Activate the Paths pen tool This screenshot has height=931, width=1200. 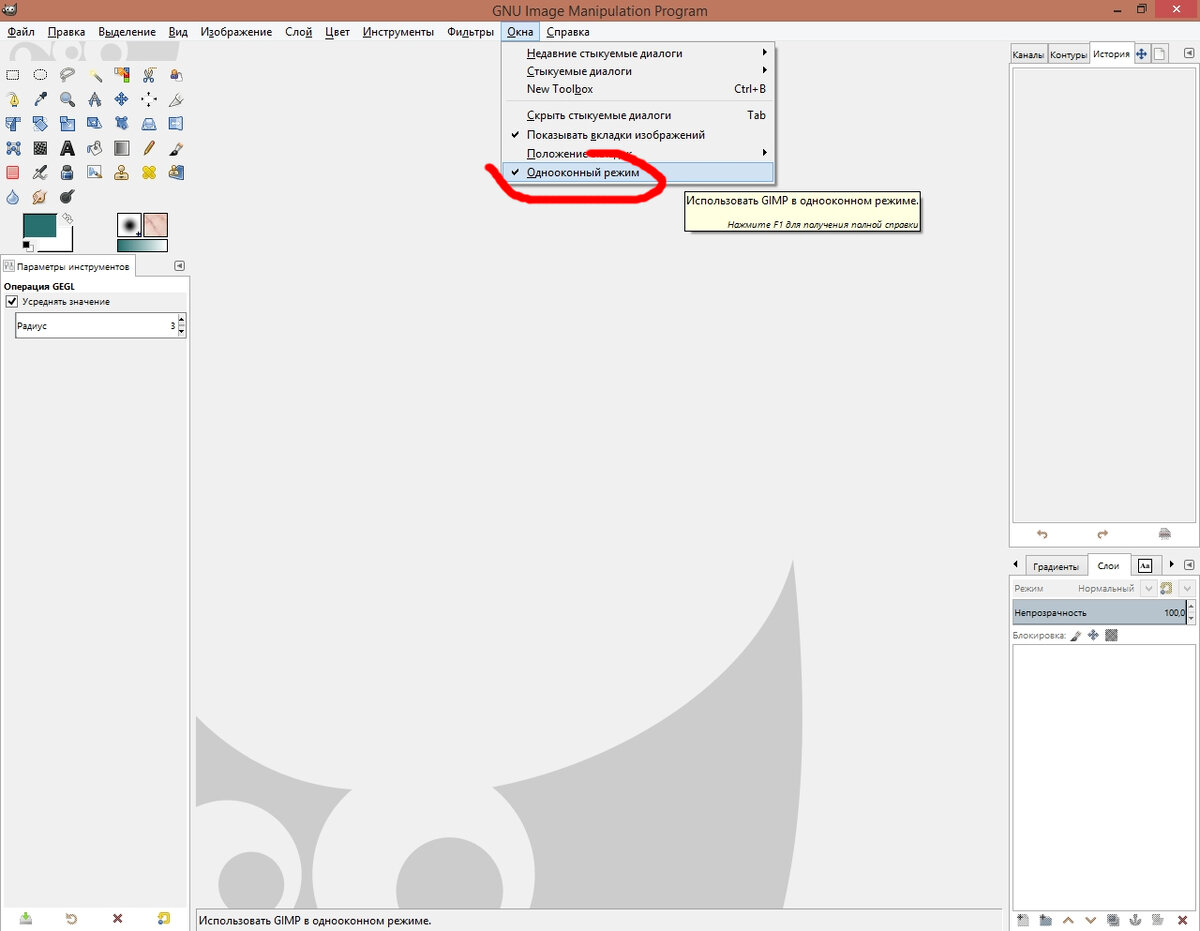pos(13,99)
